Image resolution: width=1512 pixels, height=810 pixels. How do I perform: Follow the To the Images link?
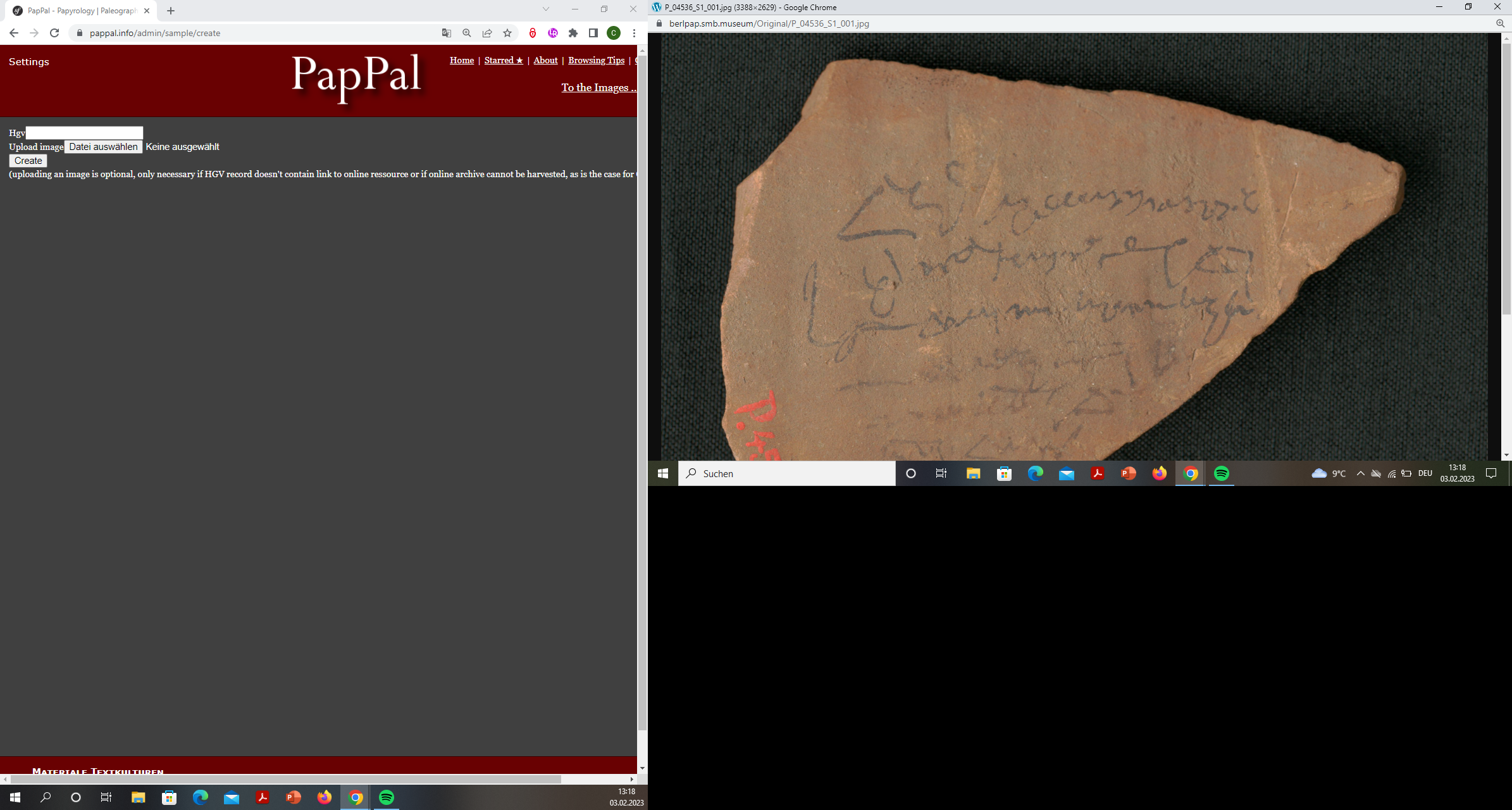[x=598, y=87]
